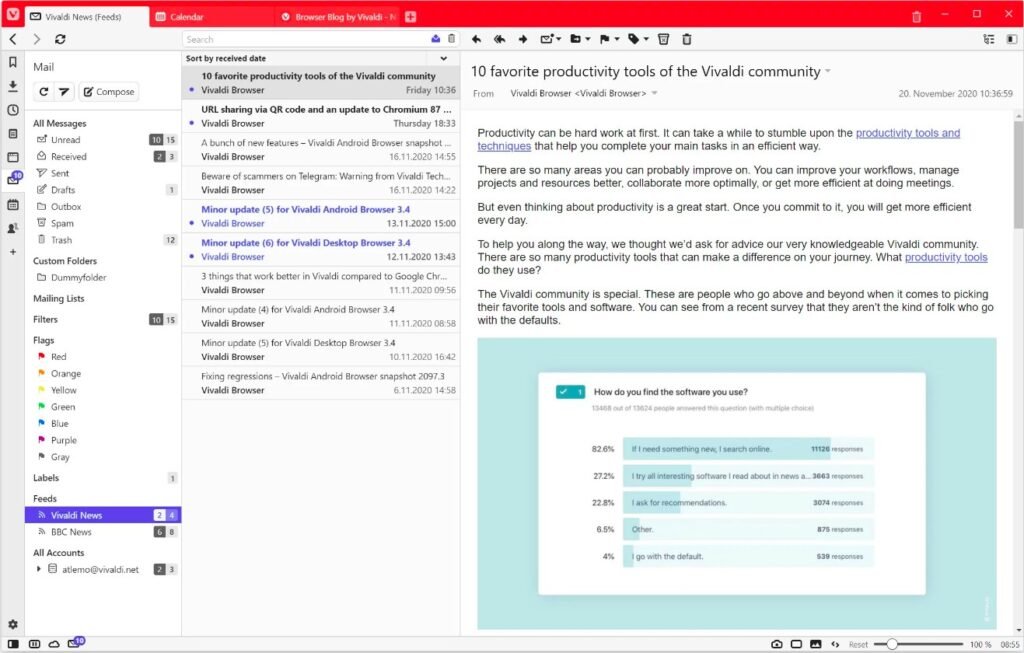1024x653 pixels.
Task: Click mail status icon in status bar
Action: [76, 643]
